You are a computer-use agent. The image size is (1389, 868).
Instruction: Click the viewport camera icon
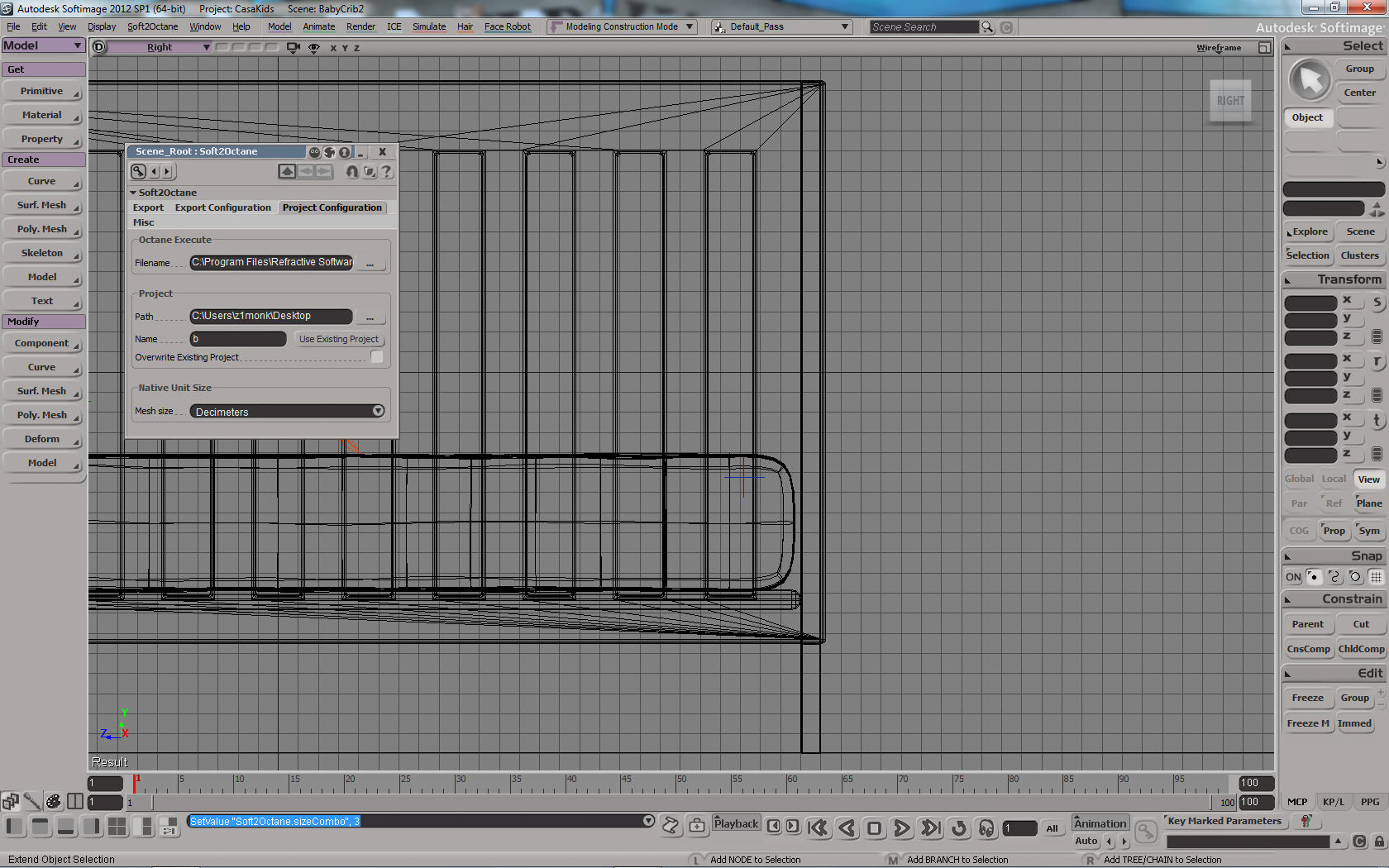[293, 47]
